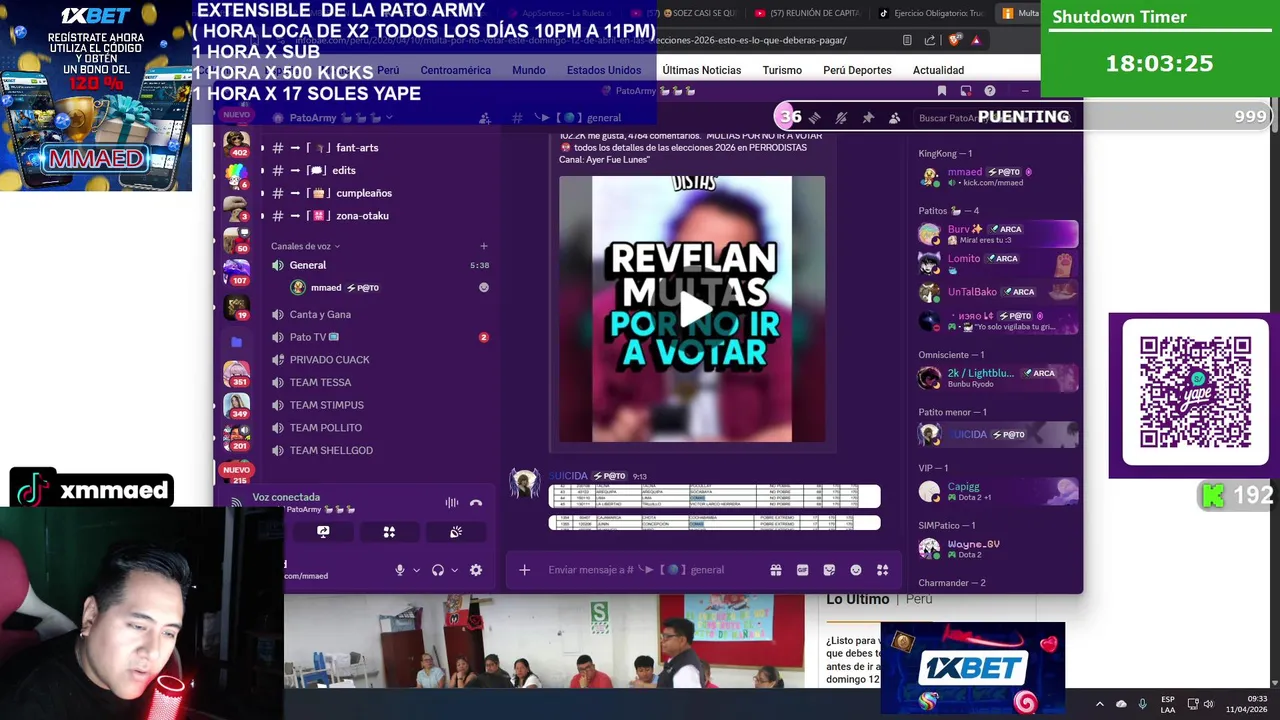Join the TEAM STIMPUS voice channel

pos(380,405)
